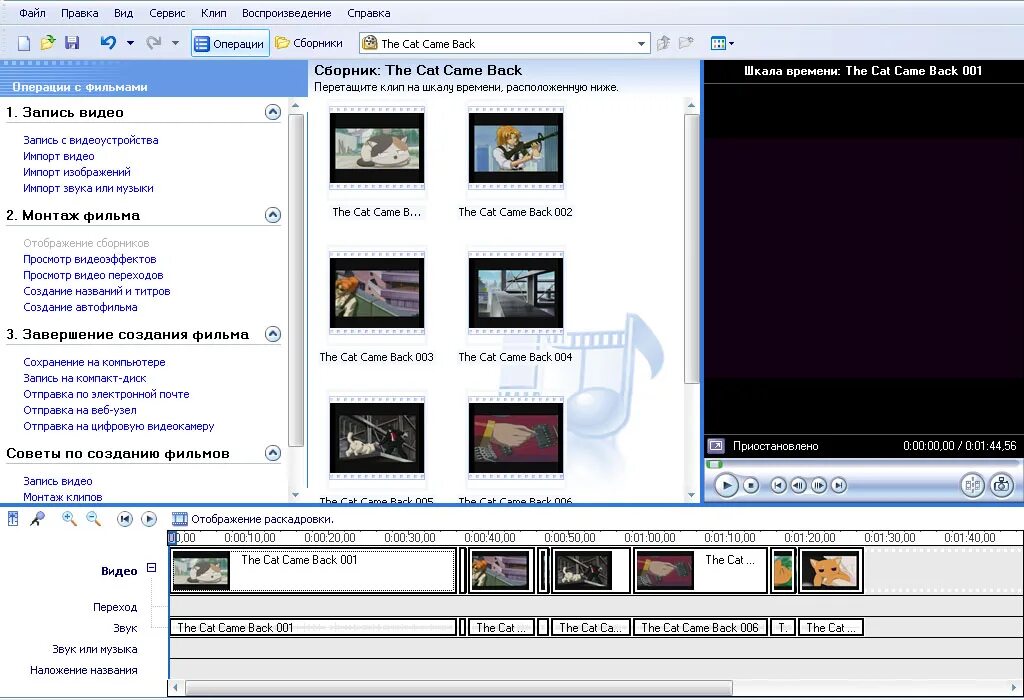Select The Cat Came Back 001 timeline clip
Viewport: 1024px width, 700px height.
[x=313, y=571]
